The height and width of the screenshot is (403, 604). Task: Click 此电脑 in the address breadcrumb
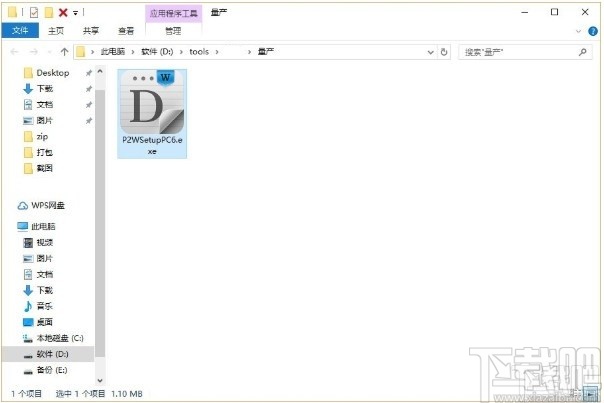[x=113, y=52]
